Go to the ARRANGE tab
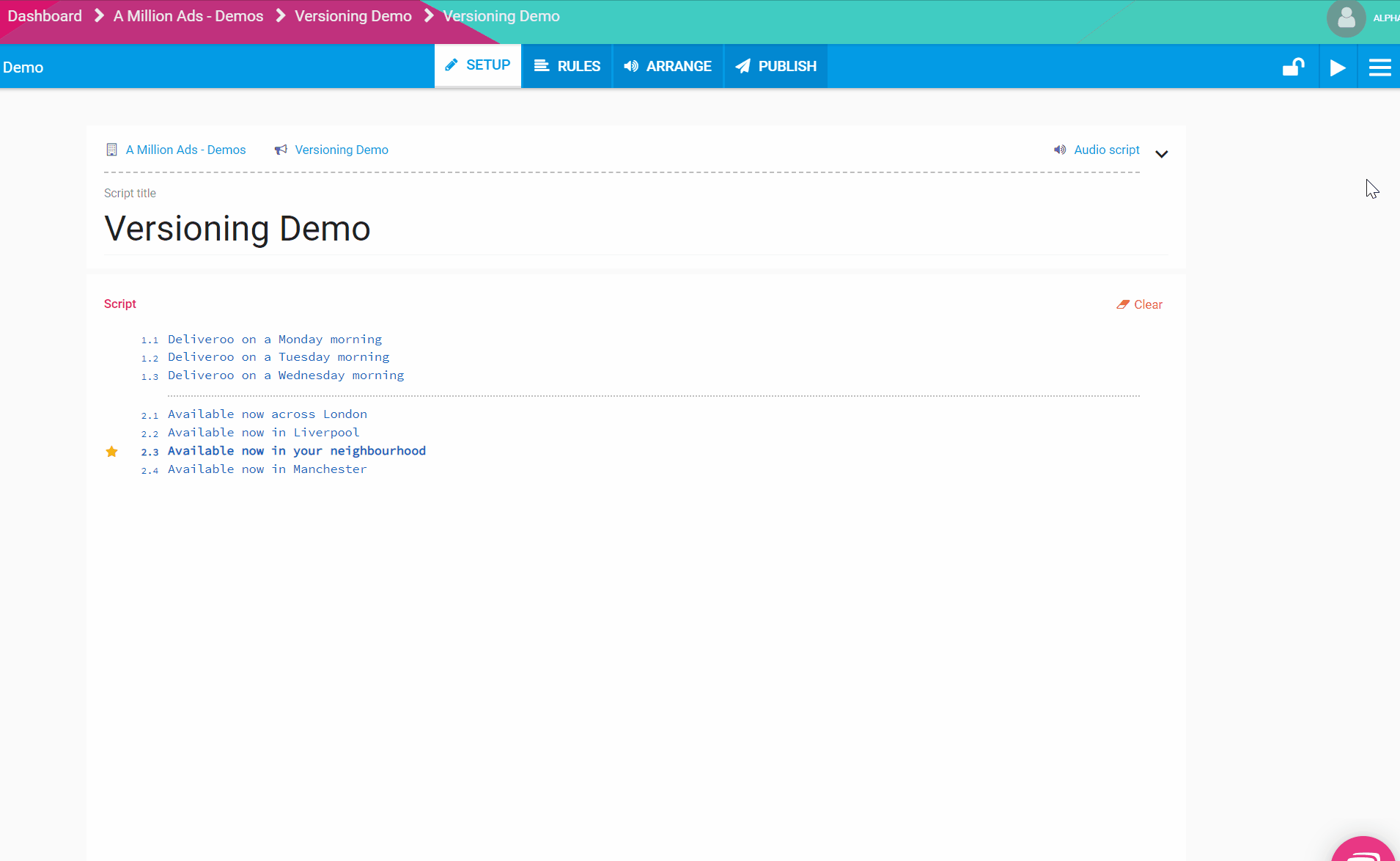 668,67
